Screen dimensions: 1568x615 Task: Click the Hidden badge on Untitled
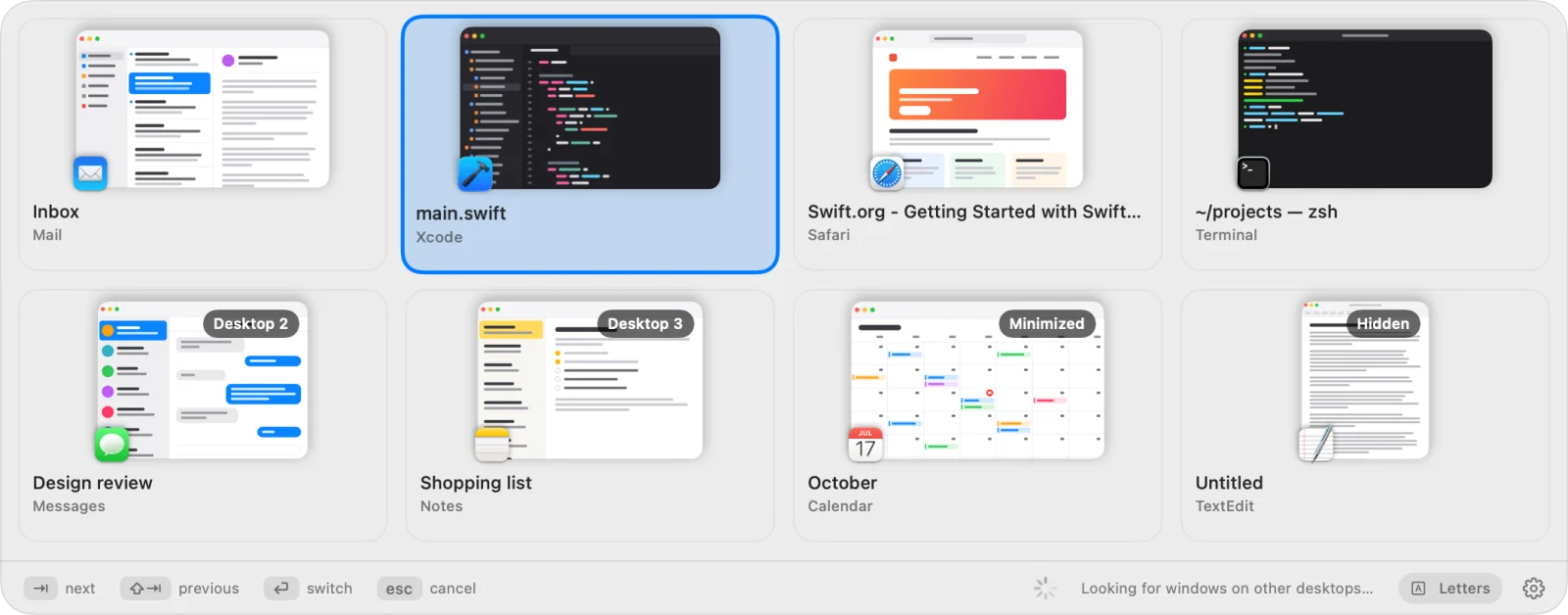point(1383,324)
